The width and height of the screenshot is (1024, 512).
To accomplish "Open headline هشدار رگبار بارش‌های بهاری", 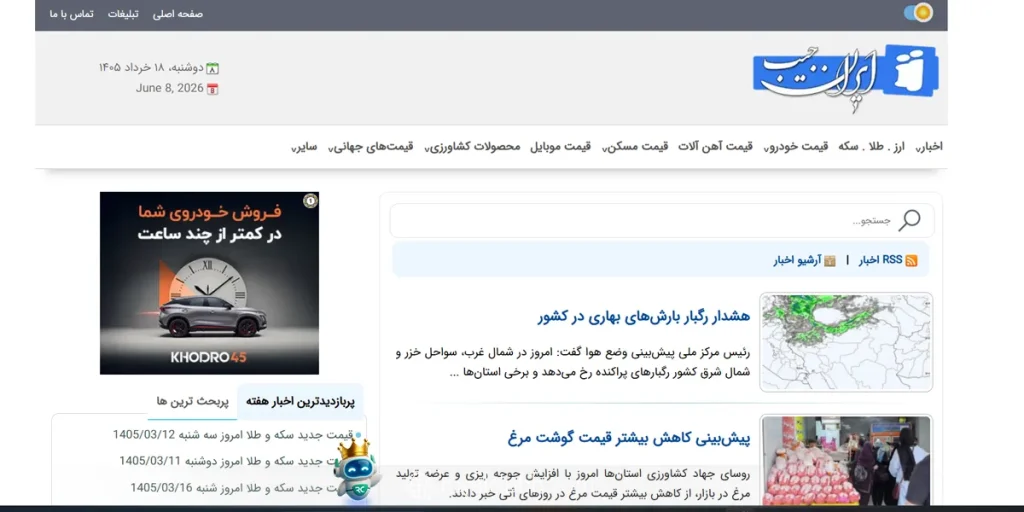I will pos(644,317).
